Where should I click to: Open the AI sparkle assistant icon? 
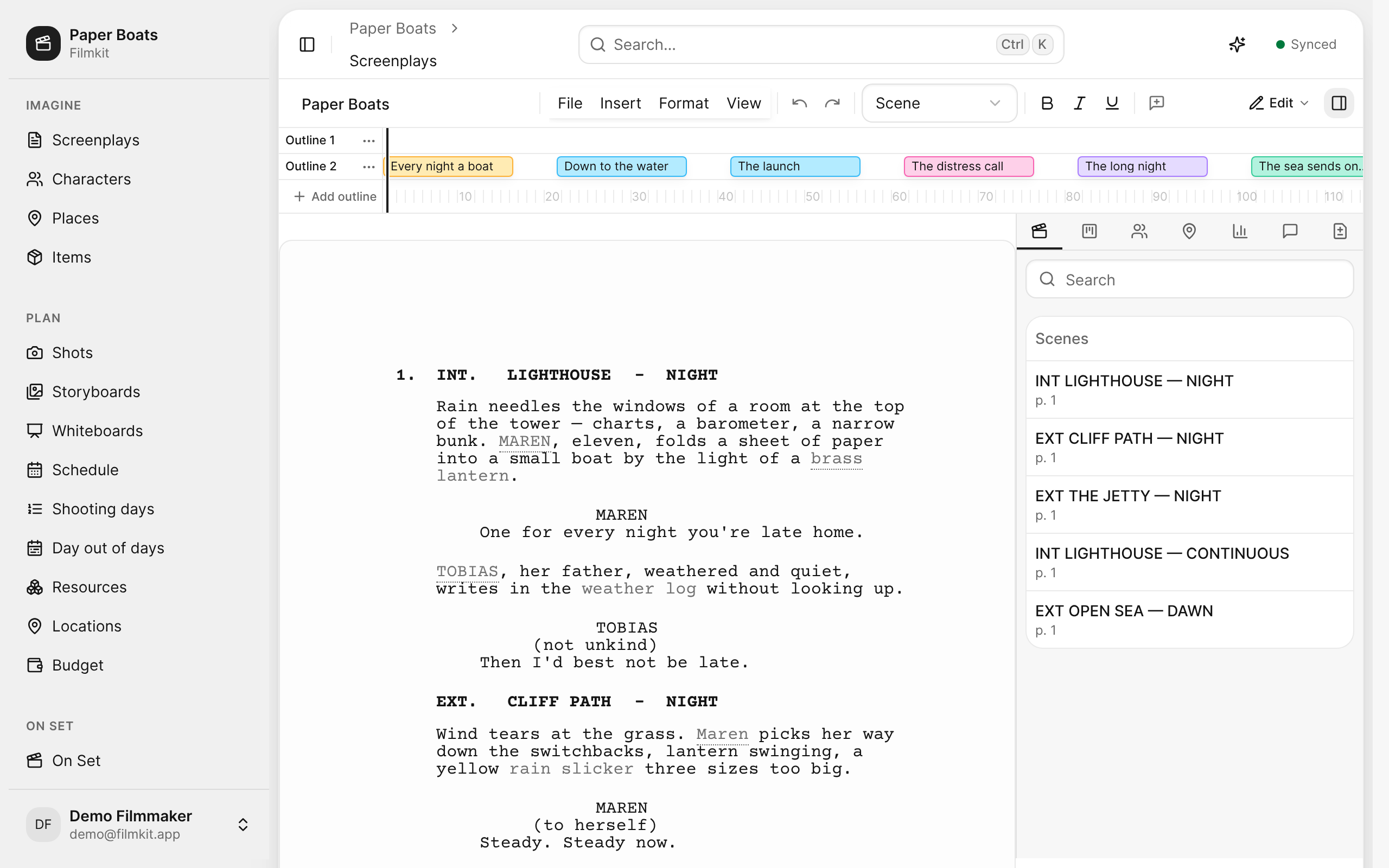coord(1237,44)
